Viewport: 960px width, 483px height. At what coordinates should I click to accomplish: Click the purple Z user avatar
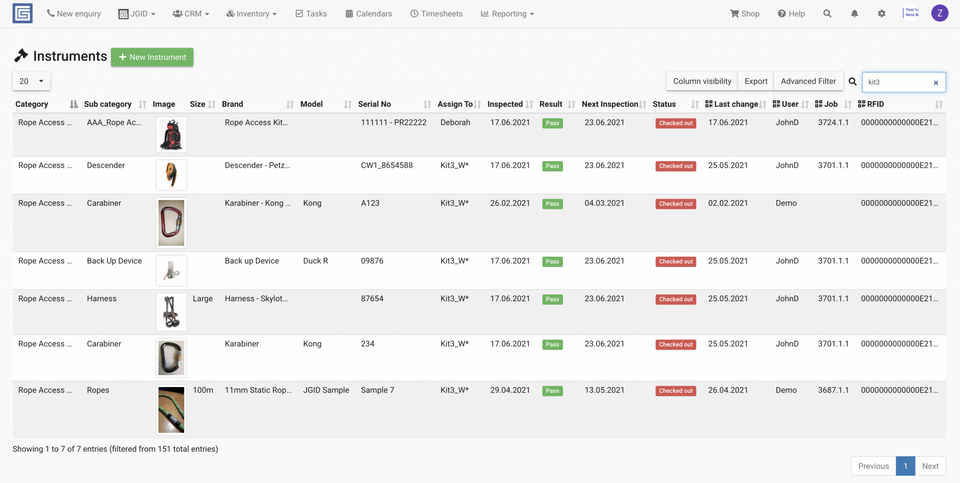pyautogui.click(x=939, y=13)
